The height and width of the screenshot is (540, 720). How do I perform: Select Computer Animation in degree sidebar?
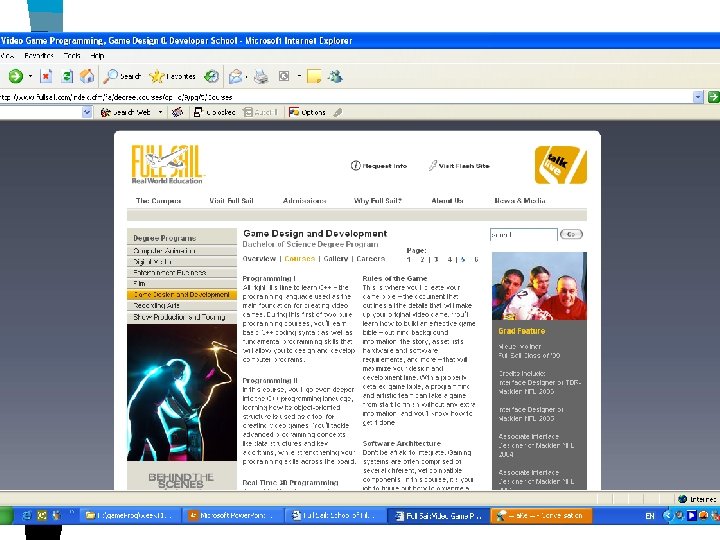(x=182, y=251)
